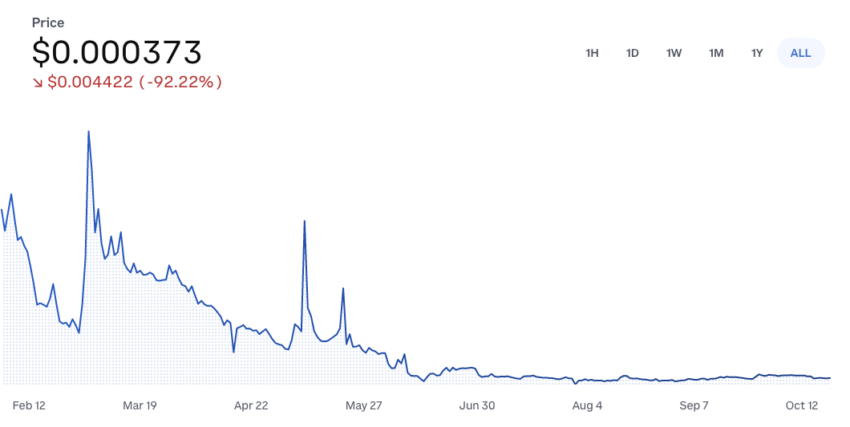Select the ALL time range
850x427 pixels.
(801, 53)
